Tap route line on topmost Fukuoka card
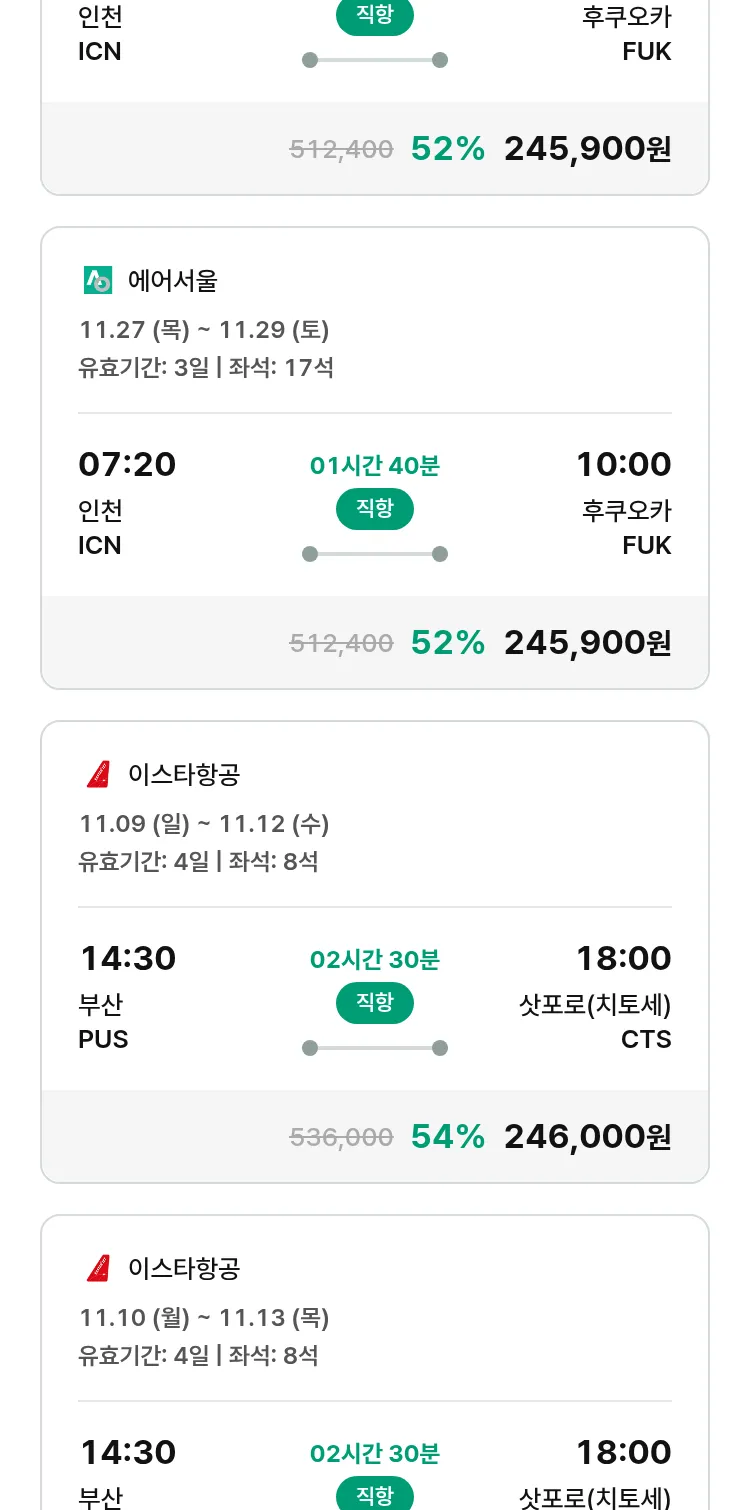The image size is (750, 1510). coord(375,60)
